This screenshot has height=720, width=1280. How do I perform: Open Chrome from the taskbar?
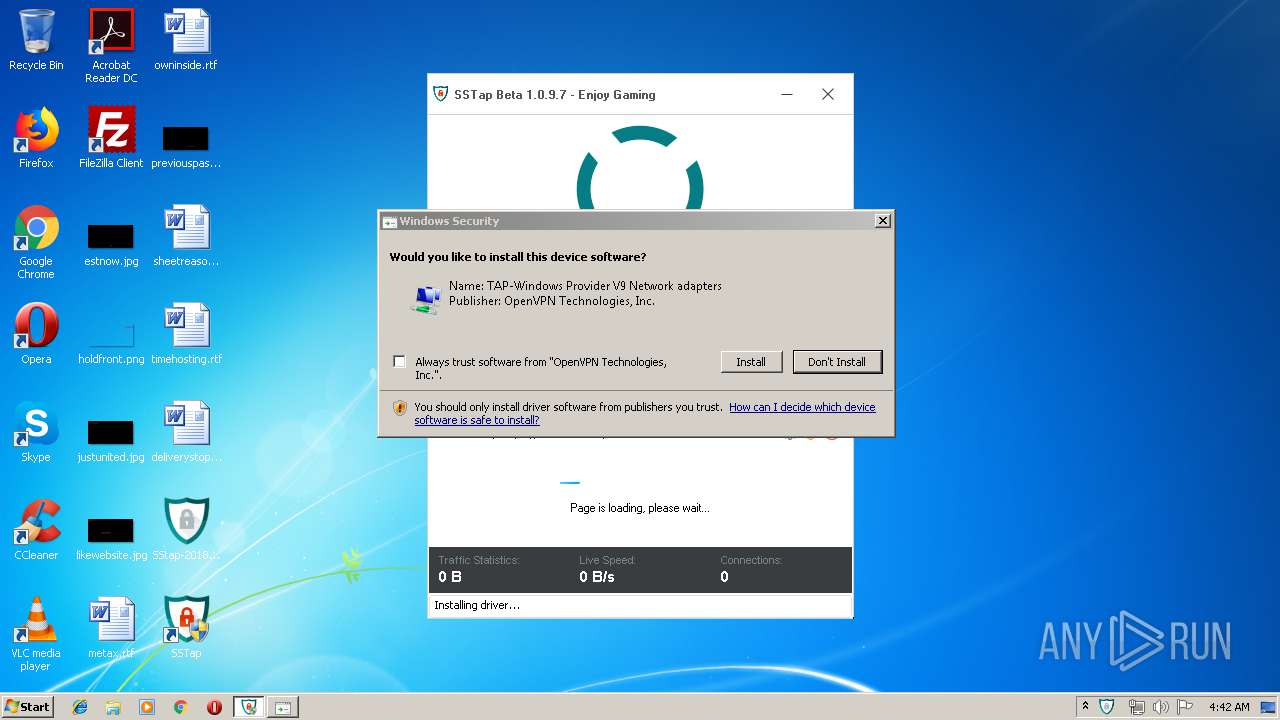point(180,707)
